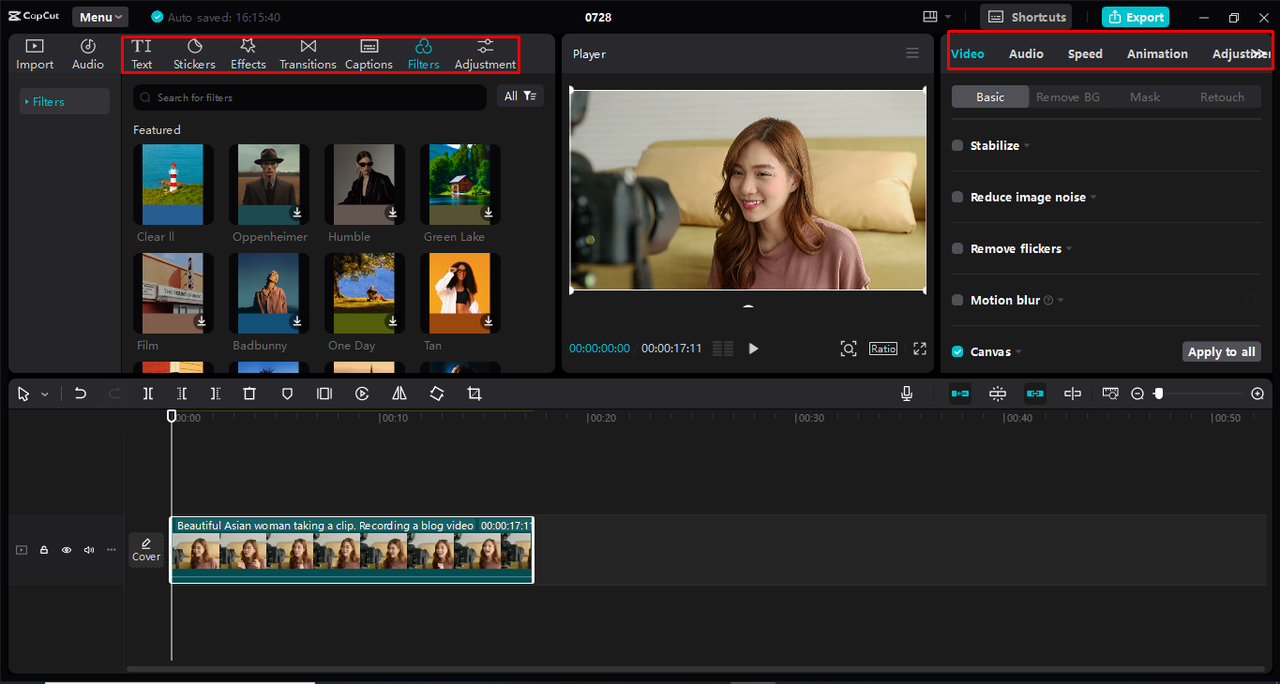Open the Shortcuts button
This screenshot has width=1280, height=684.
pyautogui.click(x=1026, y=17)
